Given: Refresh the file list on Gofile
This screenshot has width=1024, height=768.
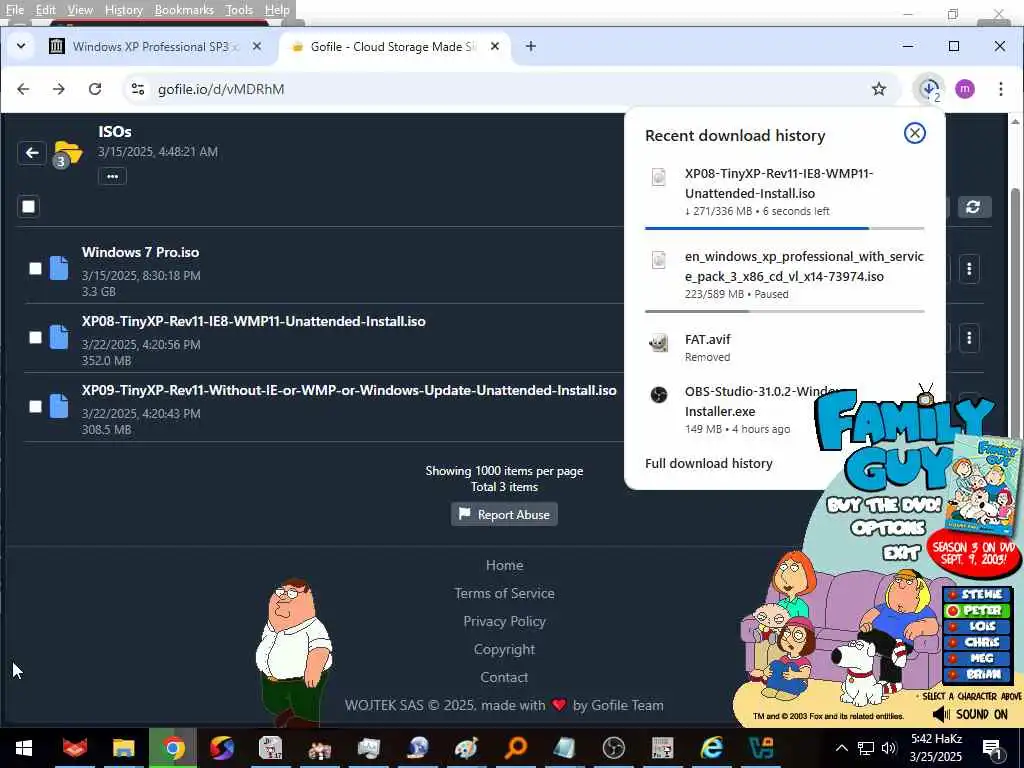Looking at the screenshot, I should (973, 207).
